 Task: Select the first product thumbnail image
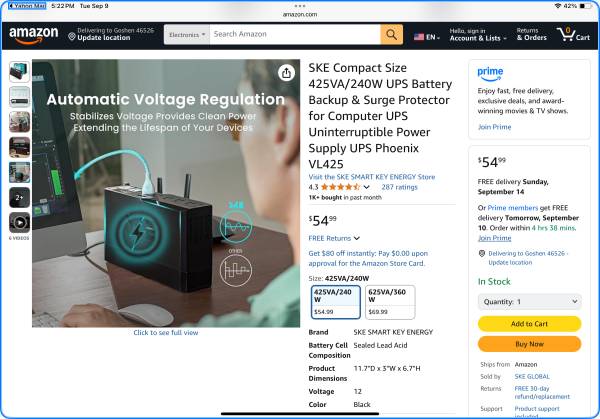[20, 72]
